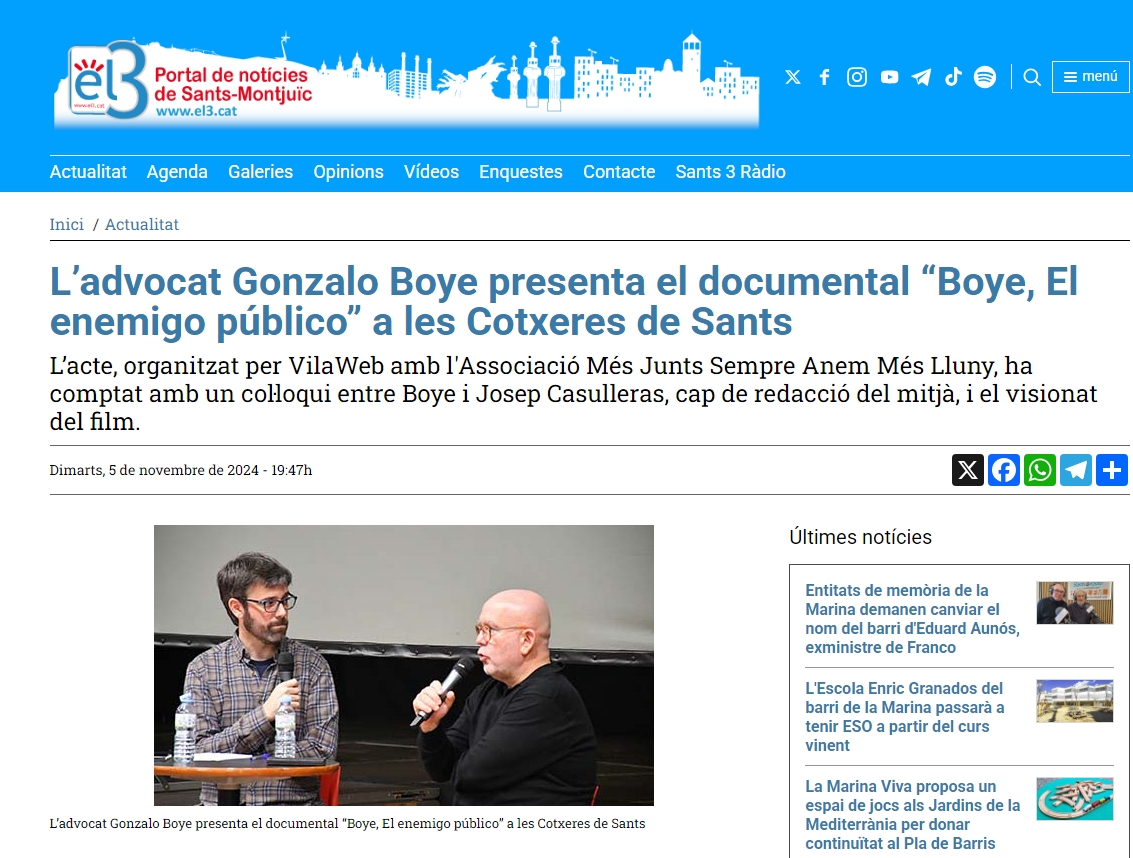
Task: Expand more sharing options plus button
Action: coord(1112,470)
